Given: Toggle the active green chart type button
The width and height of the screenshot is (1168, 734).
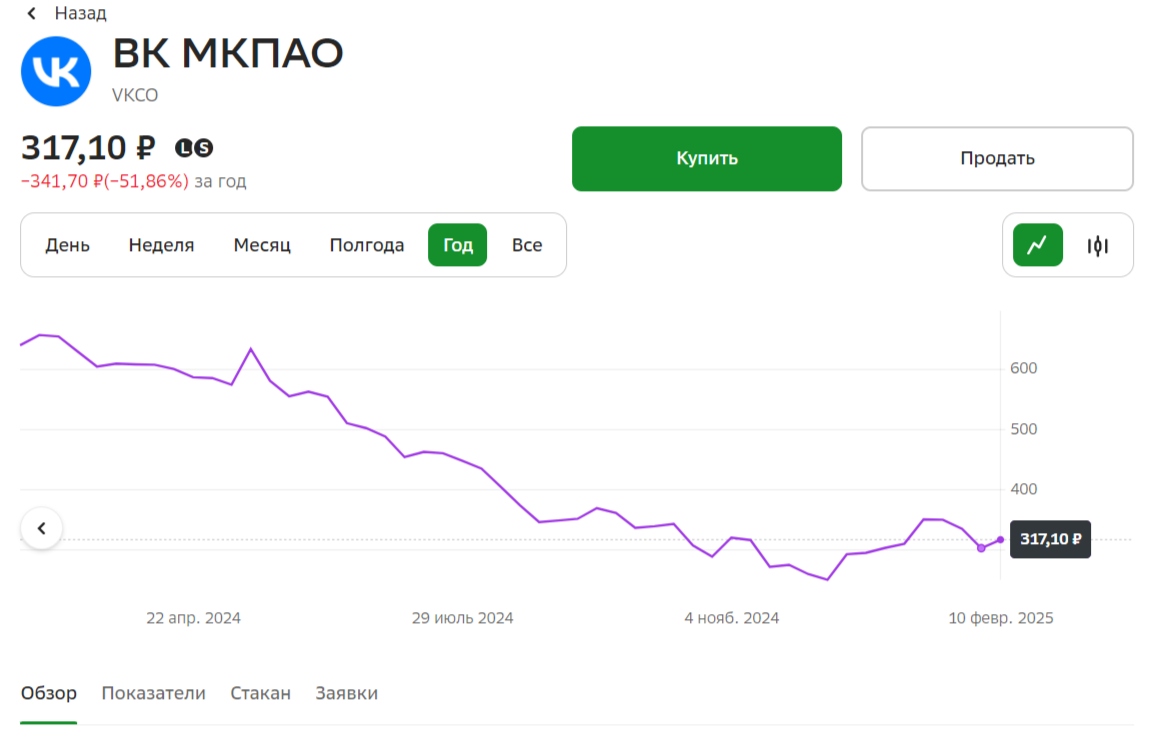Looking at the screenshot, I should pyautogui.click(x=1037, y=245).
